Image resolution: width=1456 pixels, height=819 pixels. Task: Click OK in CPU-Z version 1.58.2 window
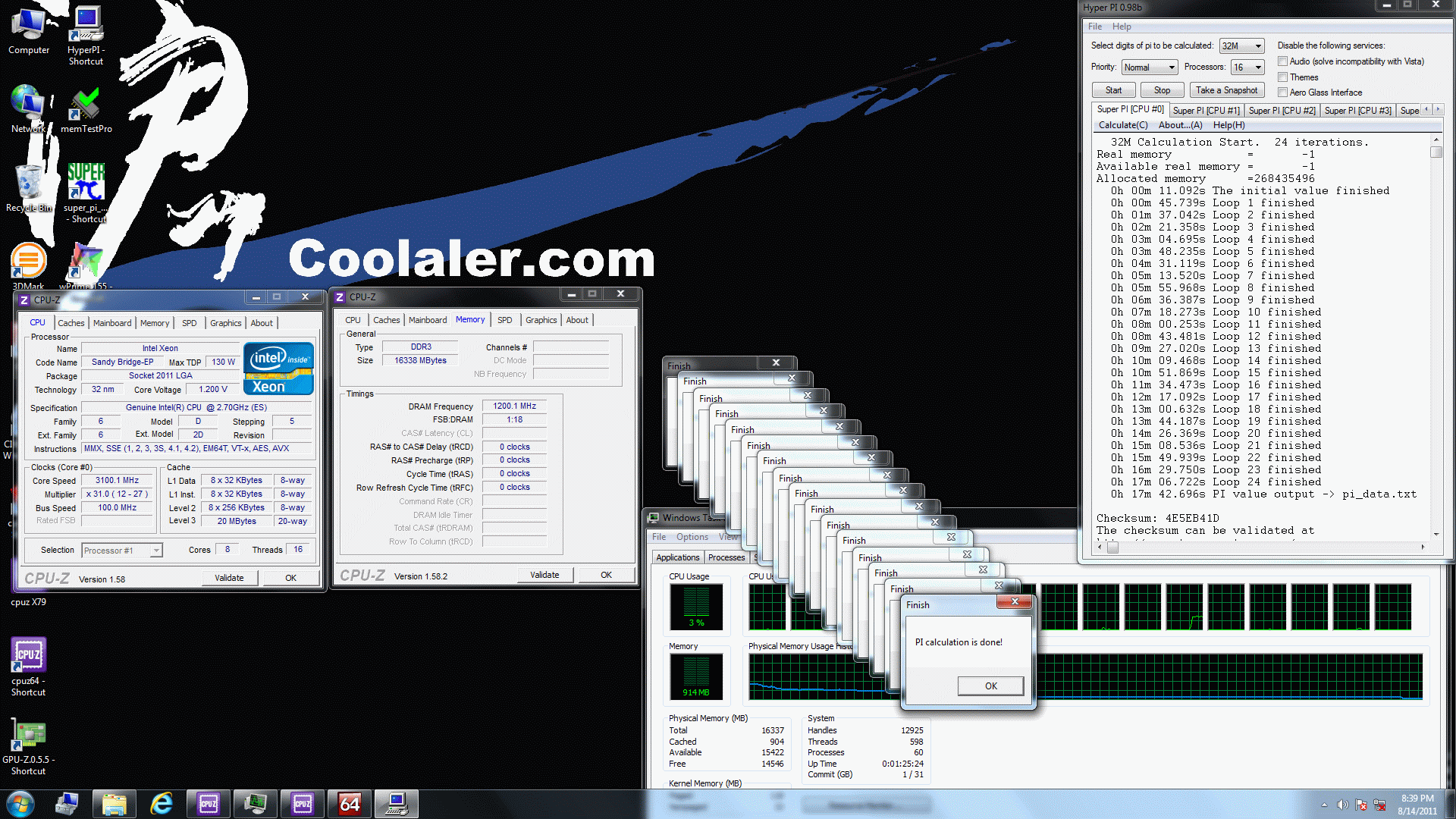pyautogui.click(x=606, y=575)
